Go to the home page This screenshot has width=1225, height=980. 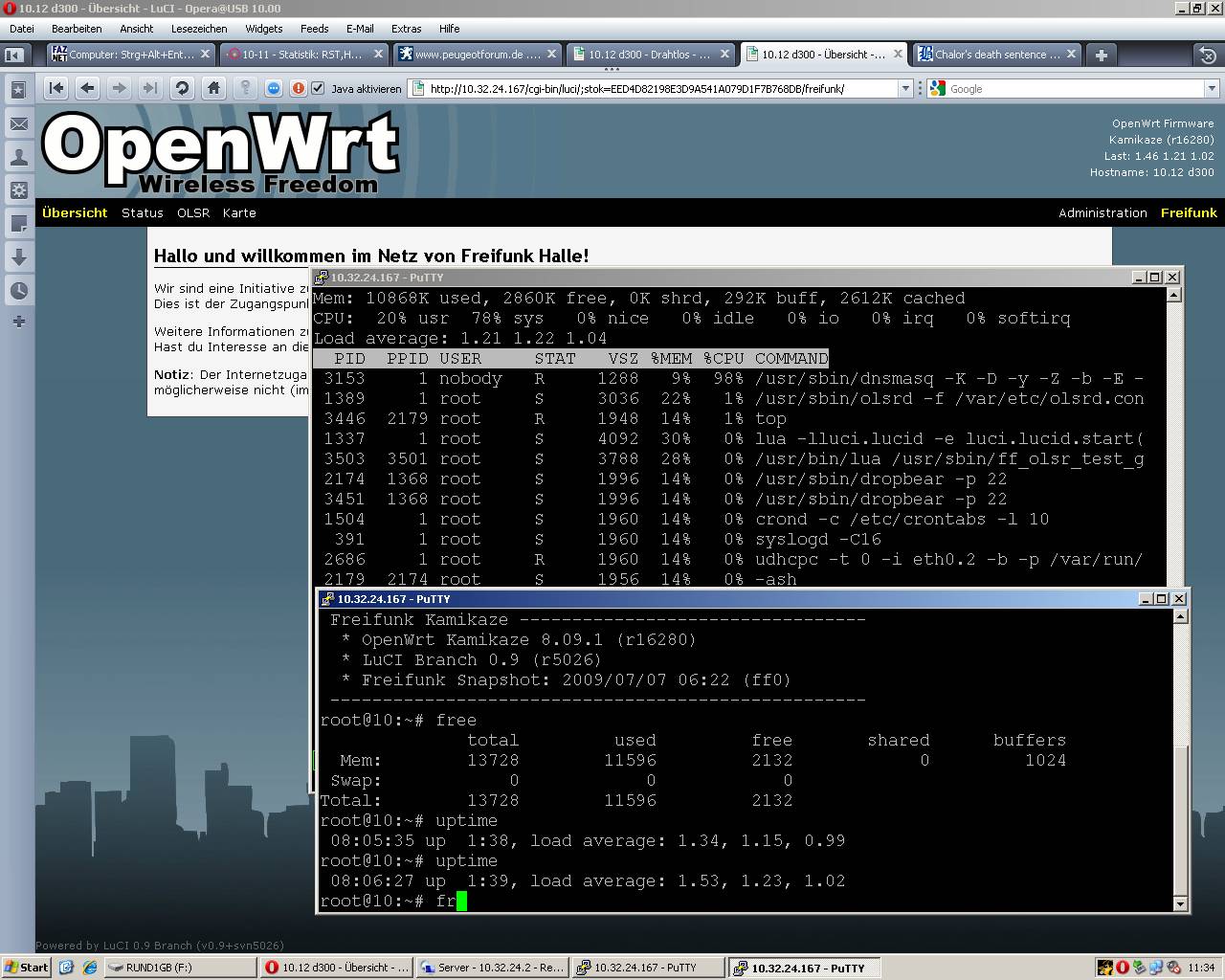click(213, 88)
